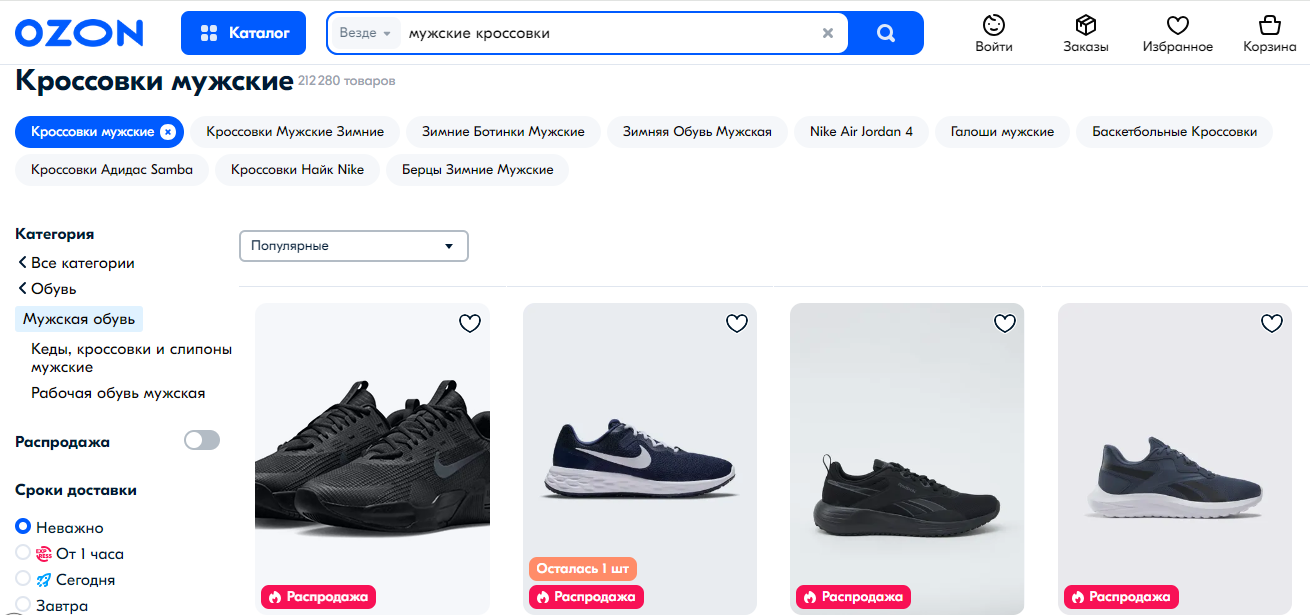
Task: Click the magnifier search button
Action: 886,33
